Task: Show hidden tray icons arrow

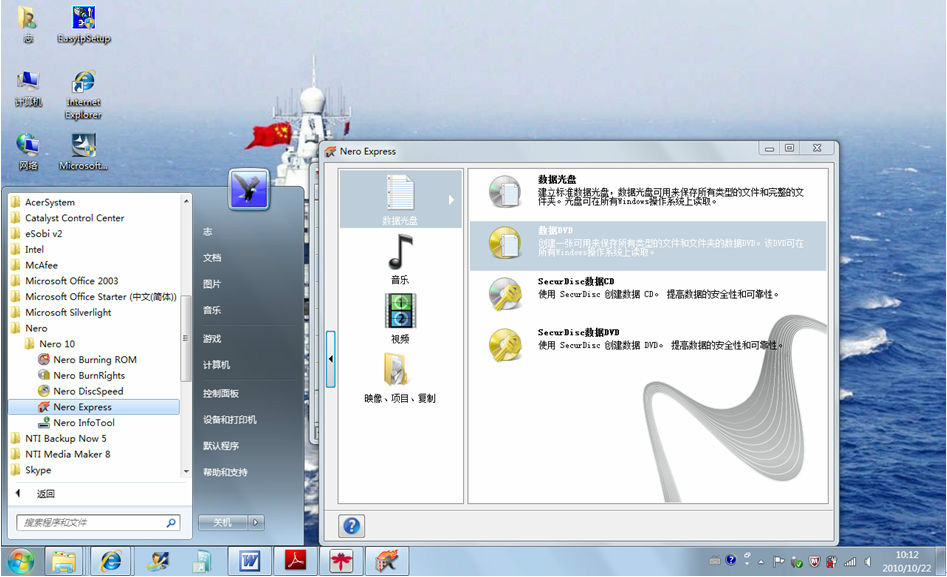Action: point(761,562)
